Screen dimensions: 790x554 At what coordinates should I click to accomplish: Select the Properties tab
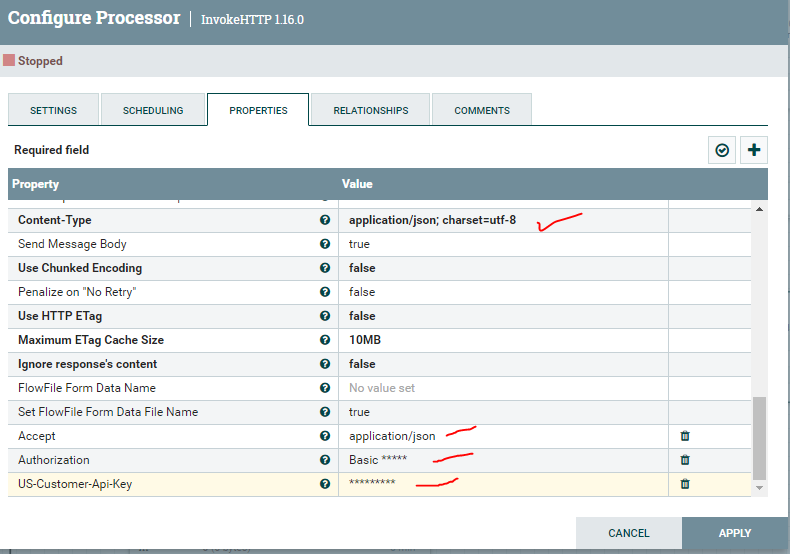coord(258,109)
